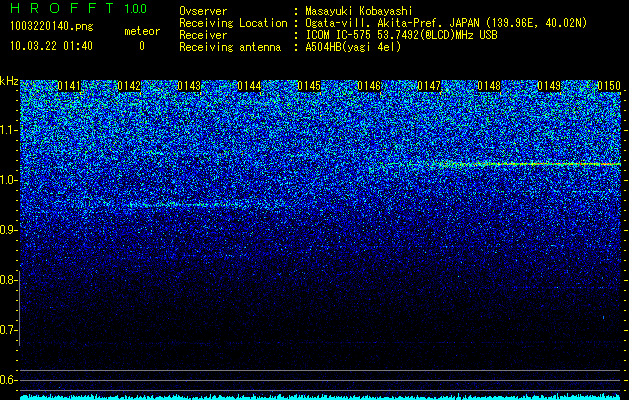Click the cyan signal level strip at the bottom
The image size is (629, 400).
pos(320,397)
